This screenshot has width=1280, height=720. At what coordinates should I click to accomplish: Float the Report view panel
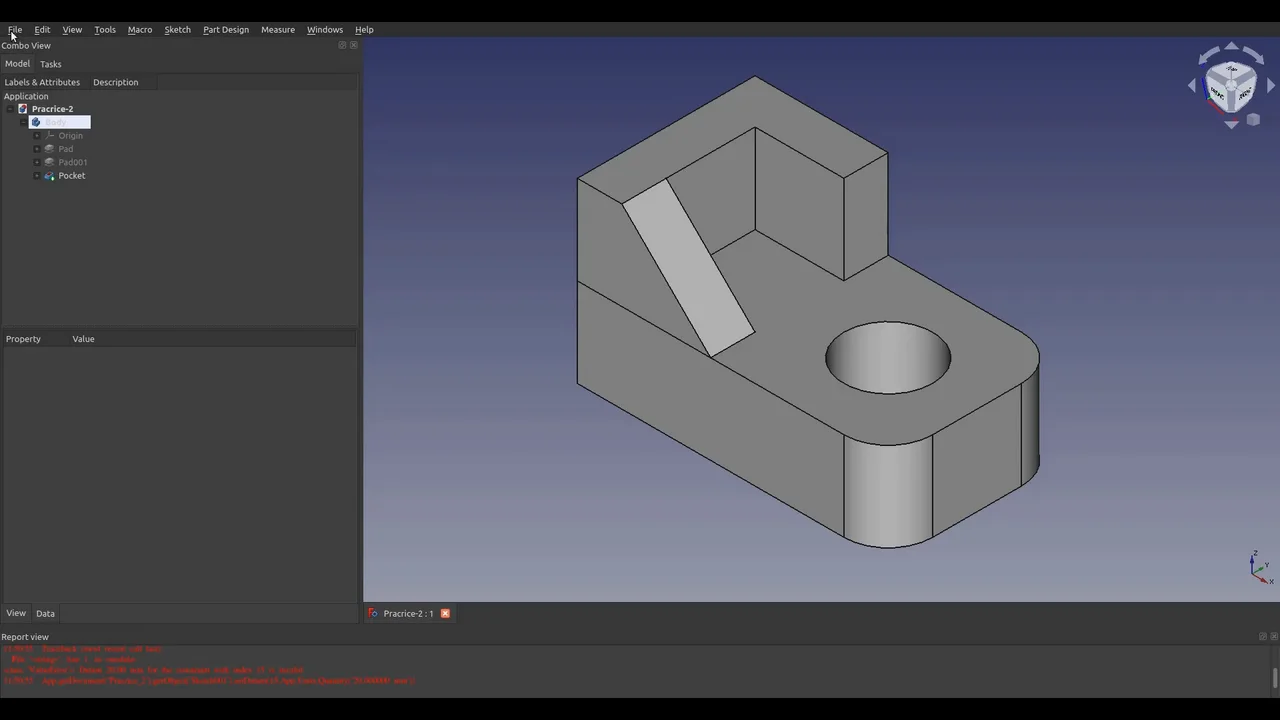(1262, 637)
